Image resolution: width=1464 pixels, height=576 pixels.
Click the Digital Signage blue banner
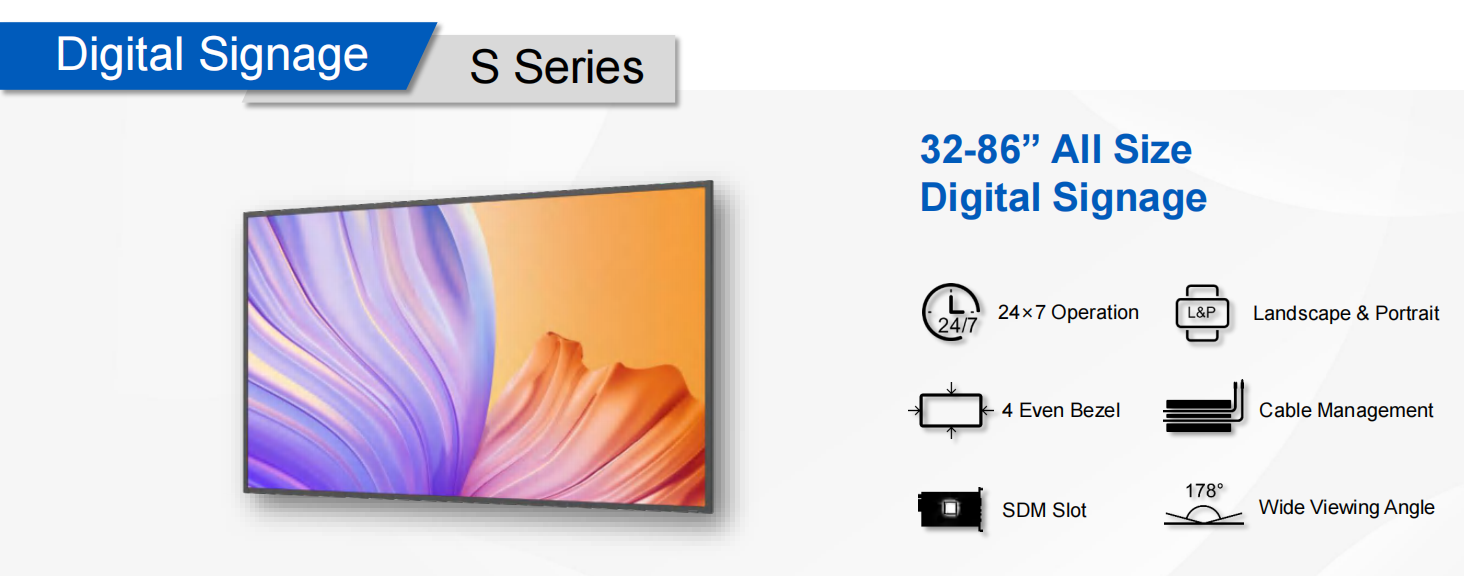click(212, 55)
